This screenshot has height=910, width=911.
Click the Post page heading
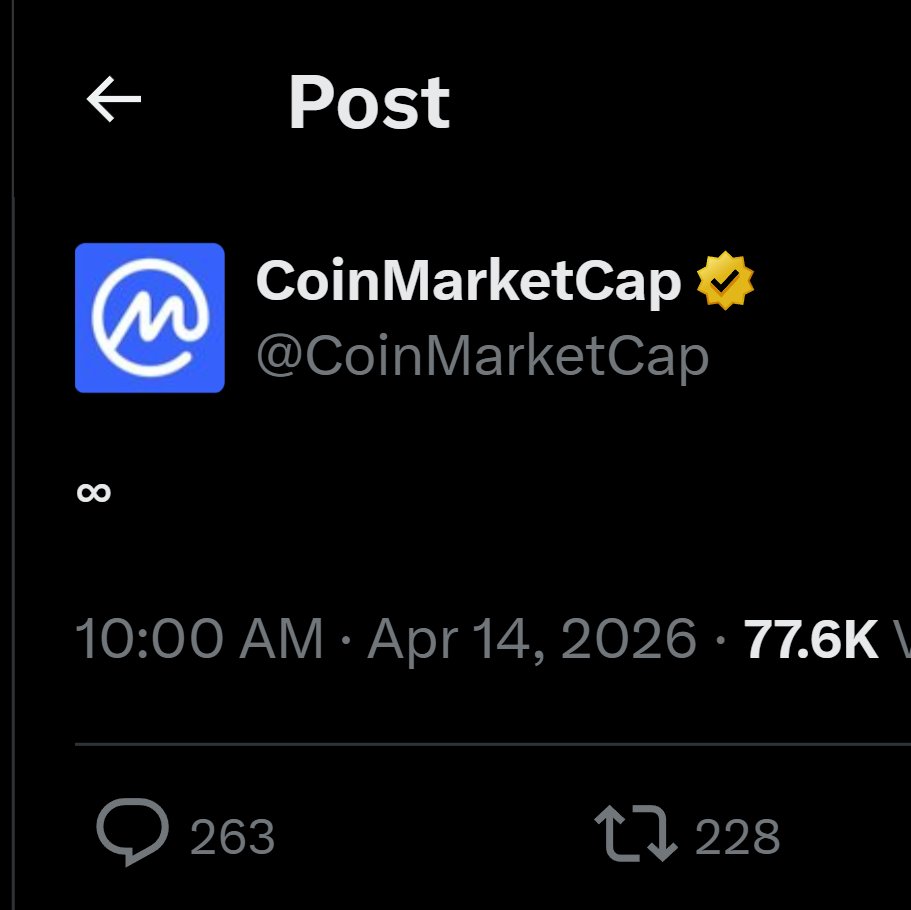pos(369,102)
